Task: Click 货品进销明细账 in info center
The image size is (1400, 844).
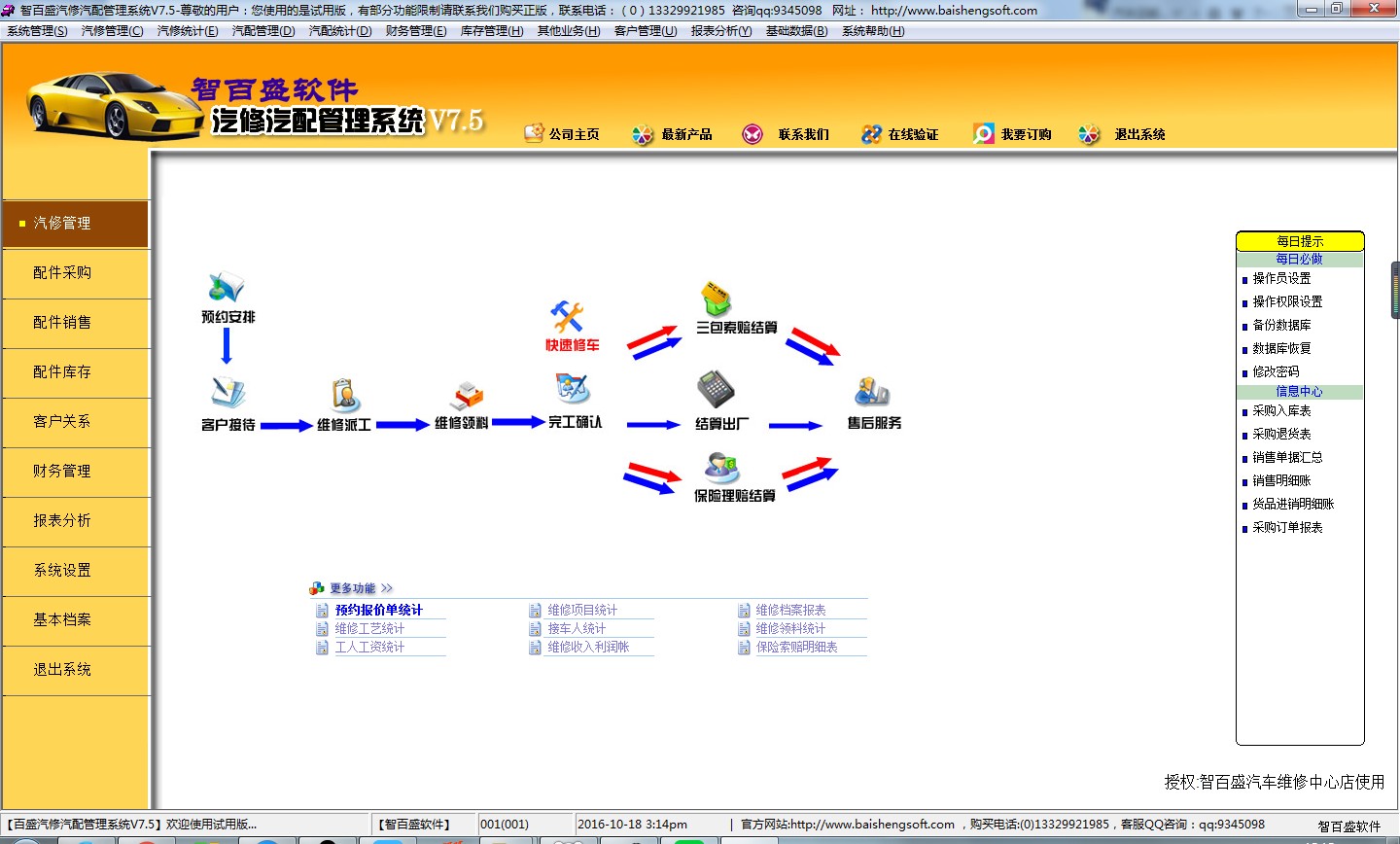Action: (1293, 505)
